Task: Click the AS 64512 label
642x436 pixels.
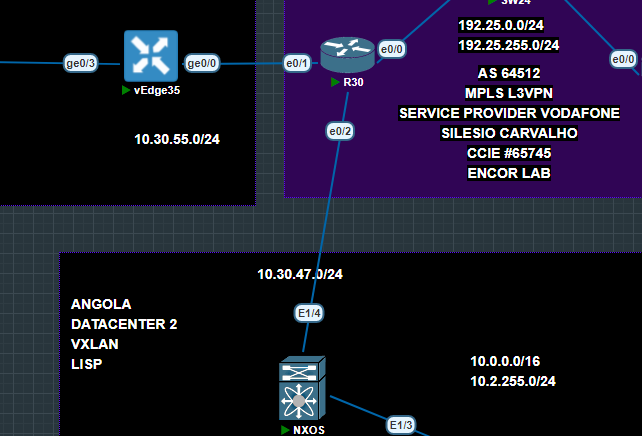Action: tap(509, 73)
